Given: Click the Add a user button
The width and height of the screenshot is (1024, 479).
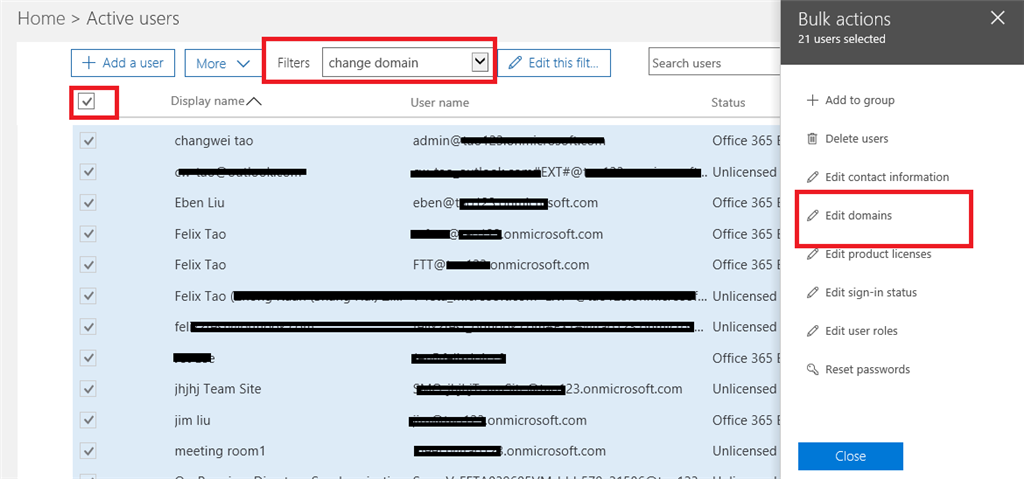Looking at the screenshot, I should tap(123, 63).
